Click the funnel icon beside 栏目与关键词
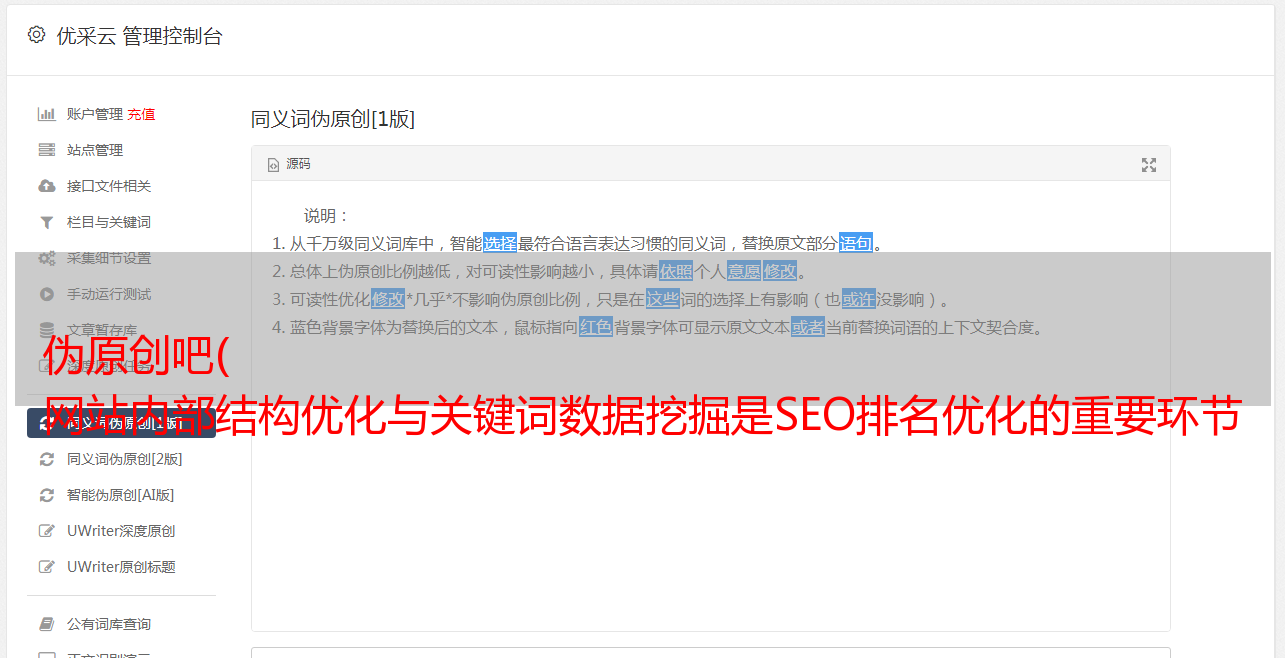Viewport: 1285px width, 658px height. click(46, 222)
